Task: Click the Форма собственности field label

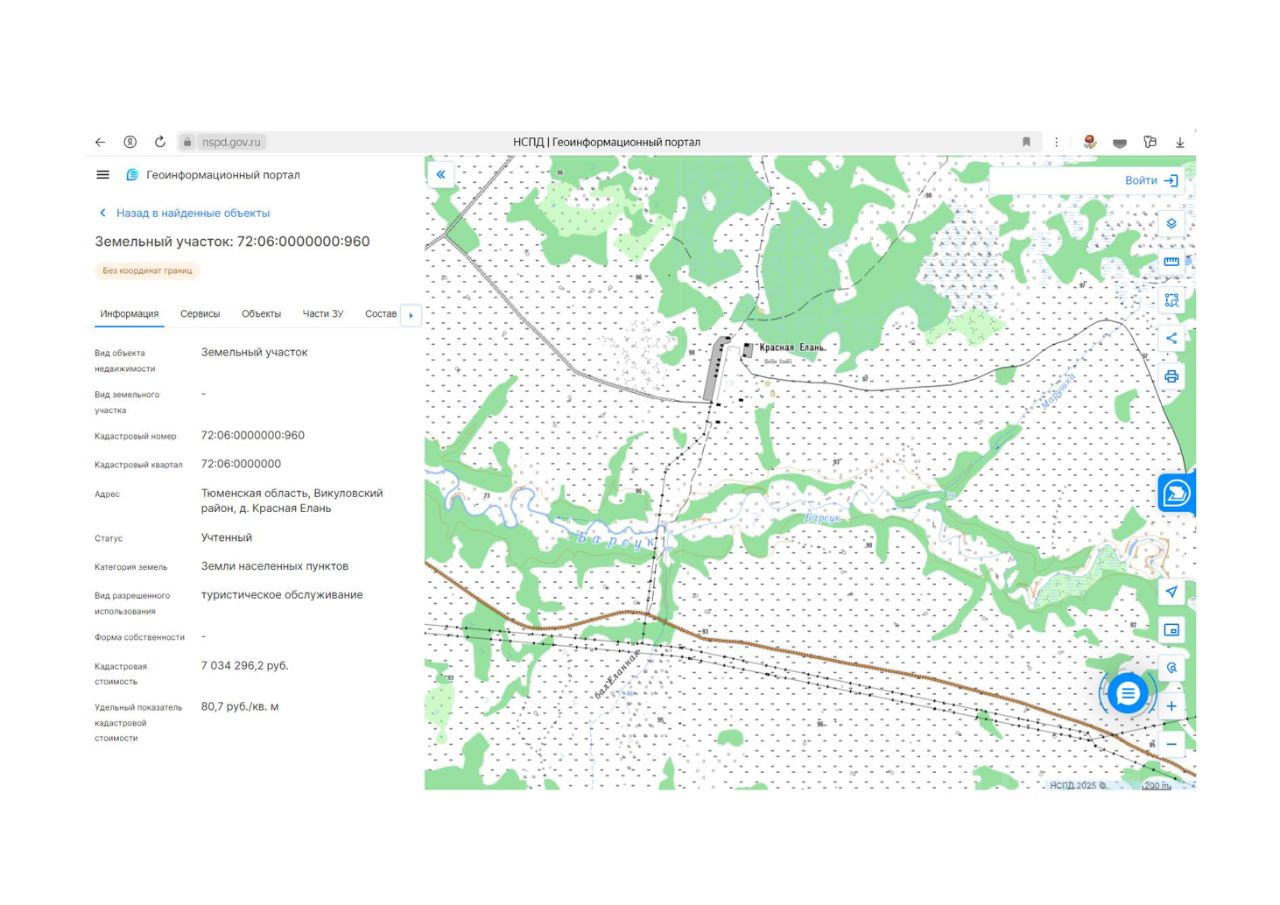Action: point(140,637)
